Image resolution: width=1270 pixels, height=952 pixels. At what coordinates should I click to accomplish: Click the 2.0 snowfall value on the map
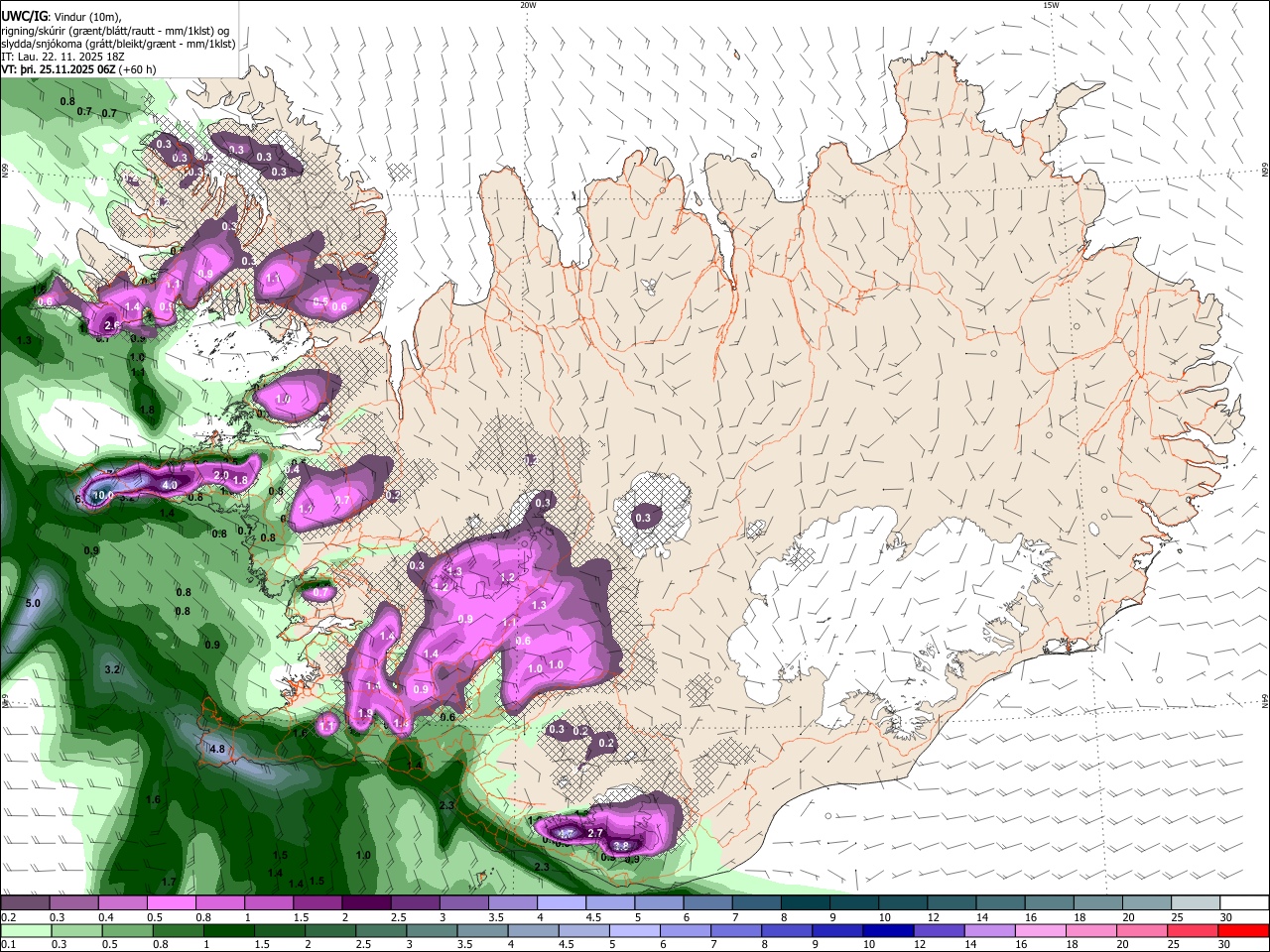pos(221,476)
